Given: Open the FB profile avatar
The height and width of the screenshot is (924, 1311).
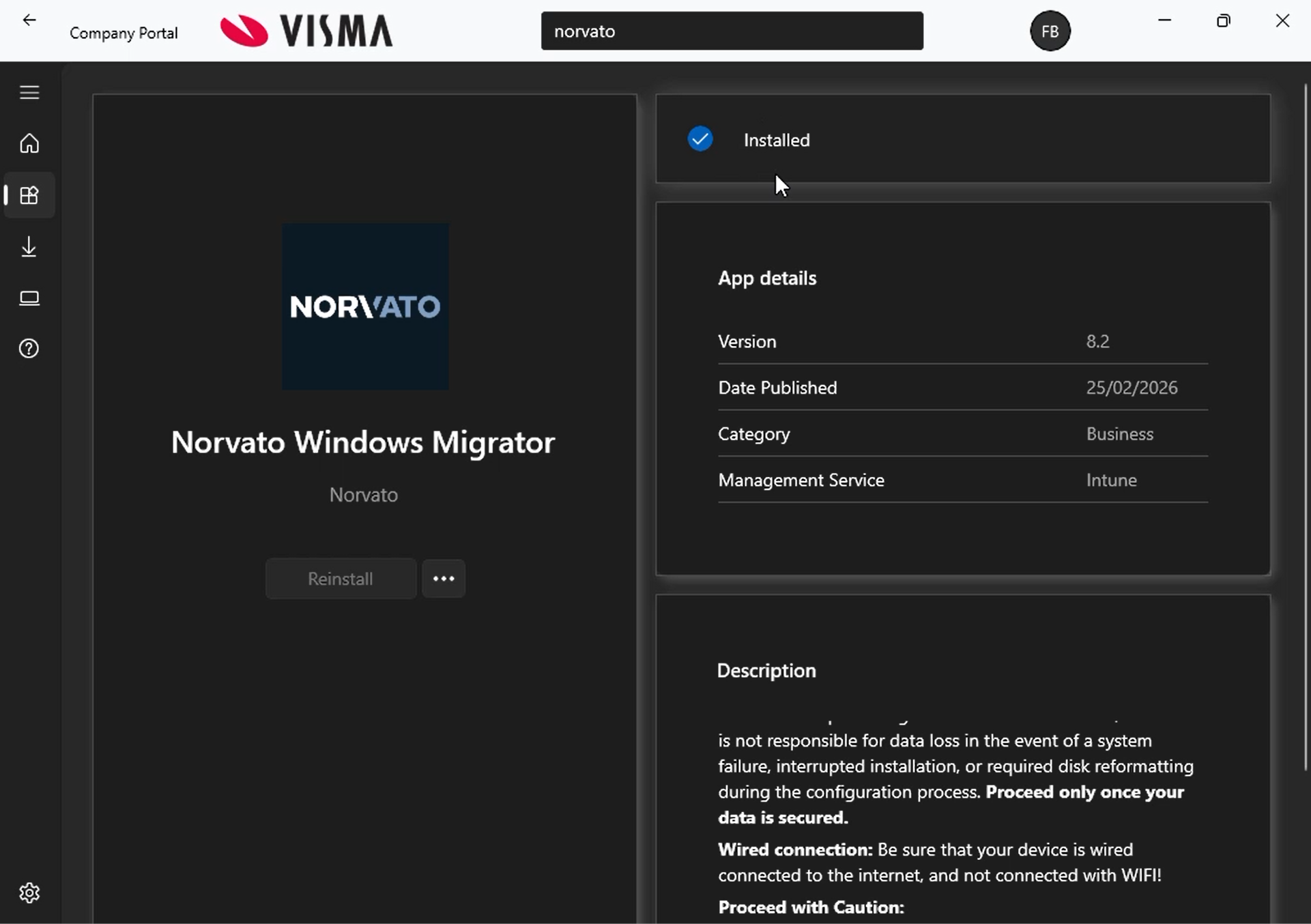Looking at the screenshot, I should (1050, 30).
